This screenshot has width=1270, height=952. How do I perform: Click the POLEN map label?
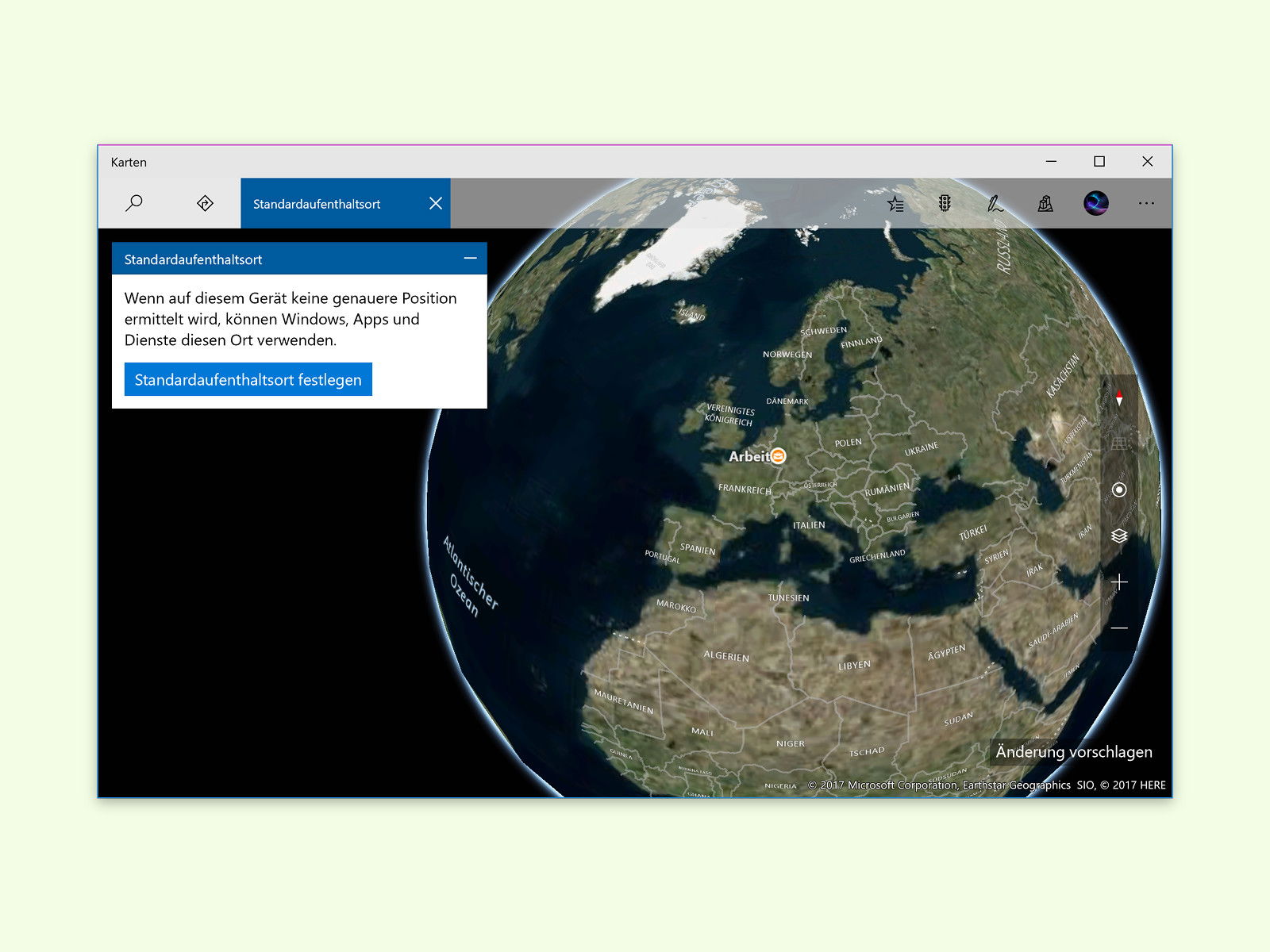pos(848,442)
